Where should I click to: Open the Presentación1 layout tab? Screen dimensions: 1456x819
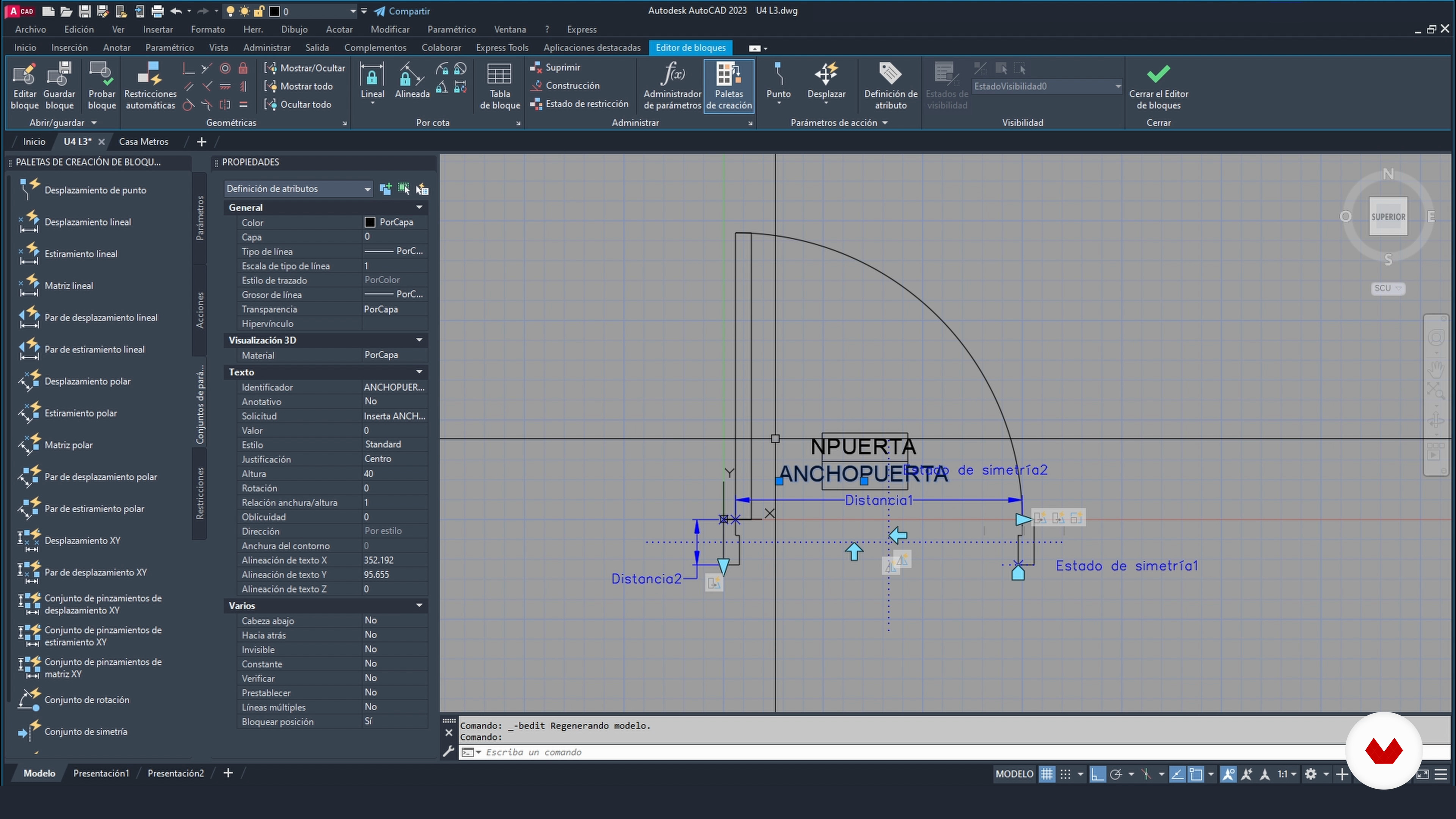coord(101,773)
